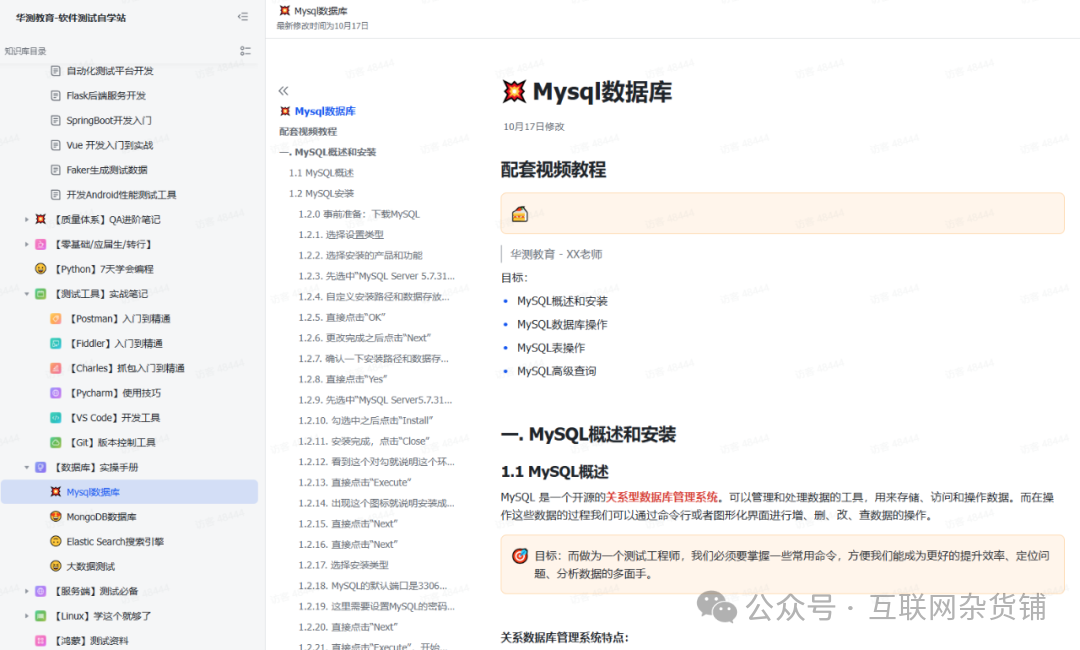Click the green icon of 【测试工具】实战笔记
1080x650 pixels.
[41, 293]
